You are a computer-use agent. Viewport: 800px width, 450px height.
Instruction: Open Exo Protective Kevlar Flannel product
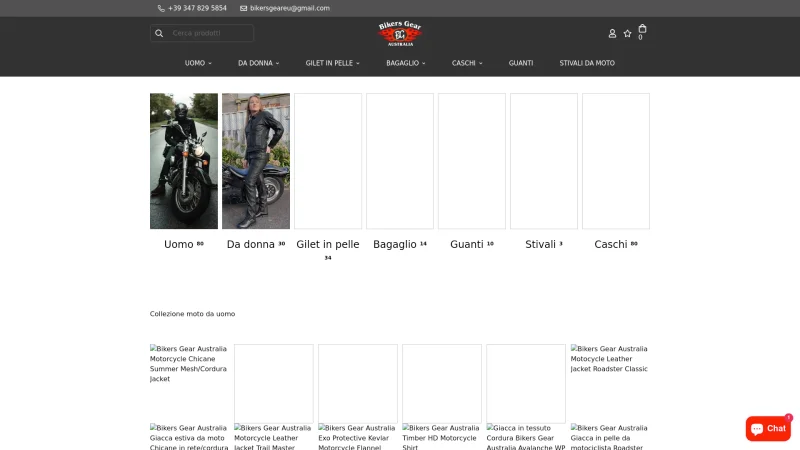pyautogui.click(x=357, y=437)
